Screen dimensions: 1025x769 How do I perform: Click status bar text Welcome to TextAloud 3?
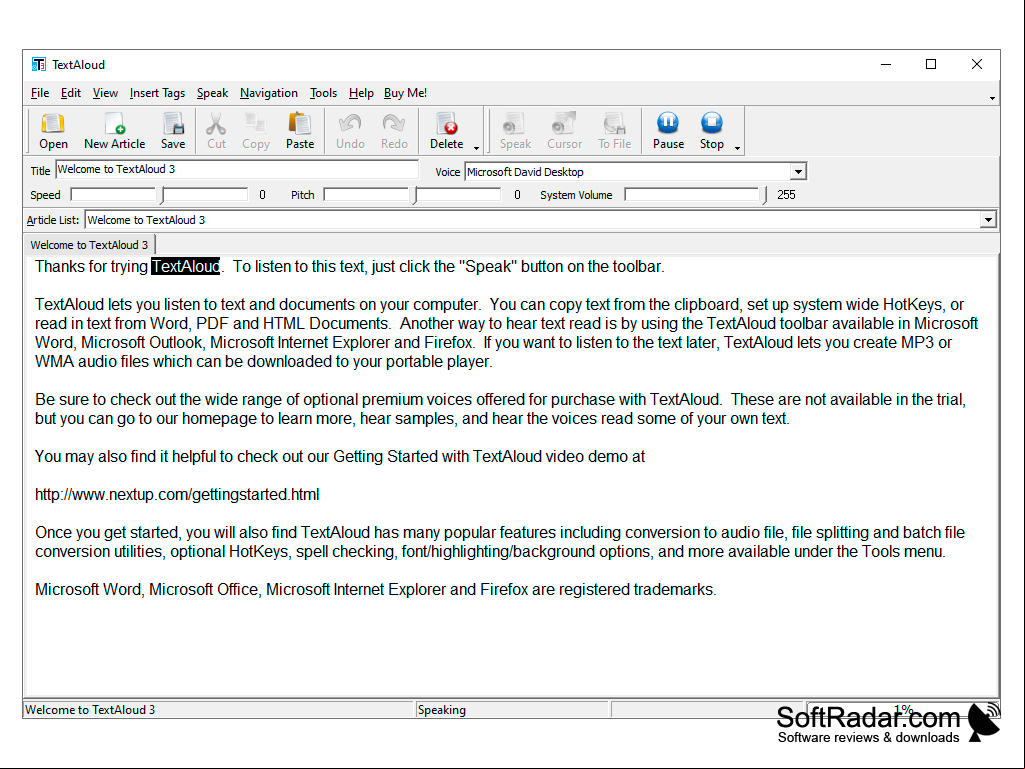click(x=90, y=709)
